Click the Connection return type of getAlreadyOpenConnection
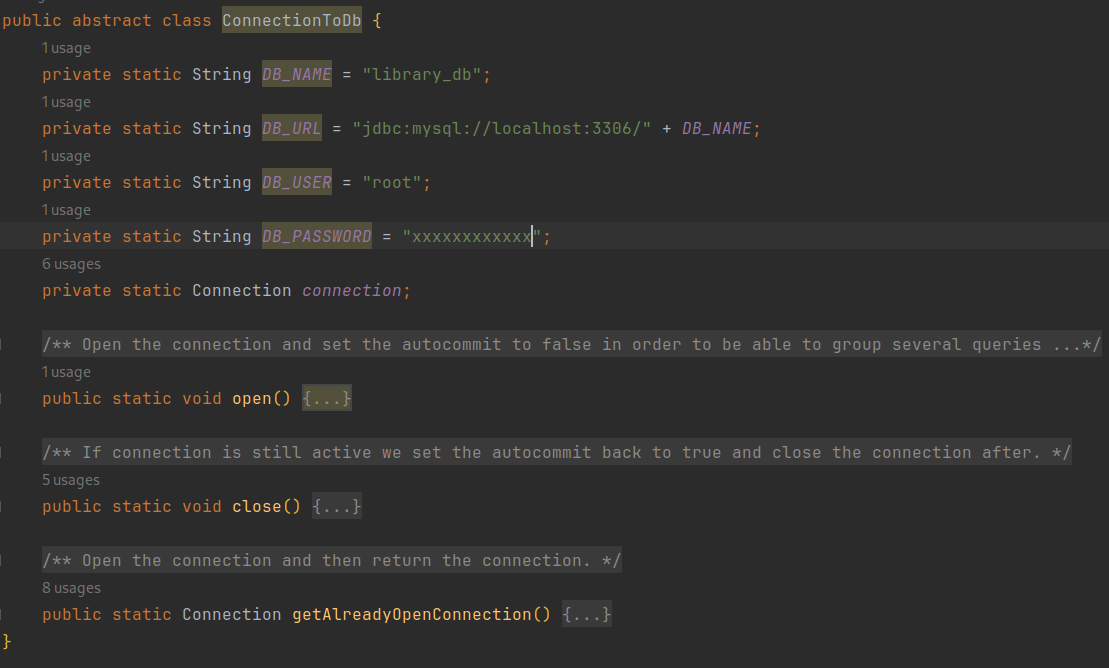 click(231, 614)
